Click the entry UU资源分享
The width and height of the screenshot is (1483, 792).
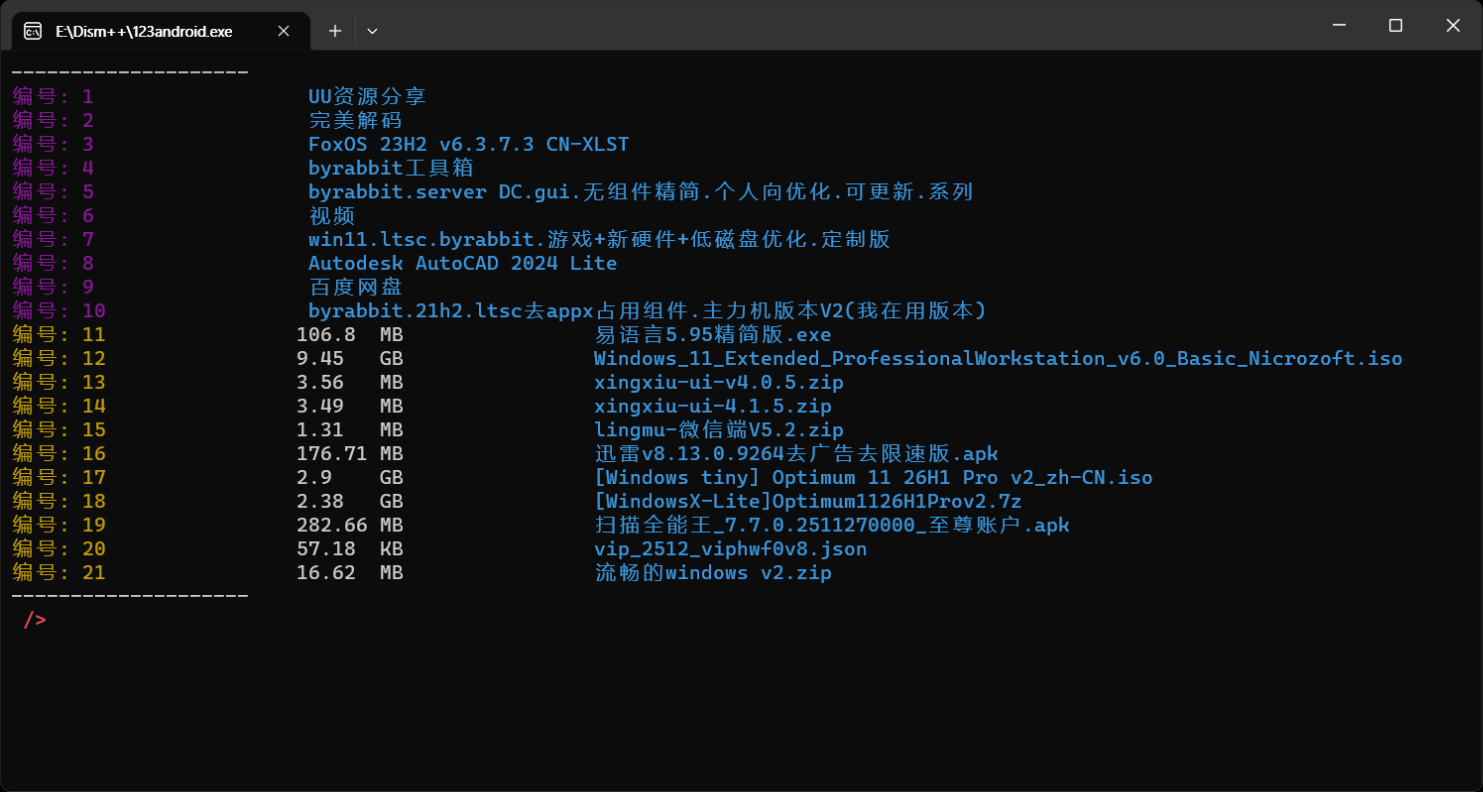click(366, 96)
